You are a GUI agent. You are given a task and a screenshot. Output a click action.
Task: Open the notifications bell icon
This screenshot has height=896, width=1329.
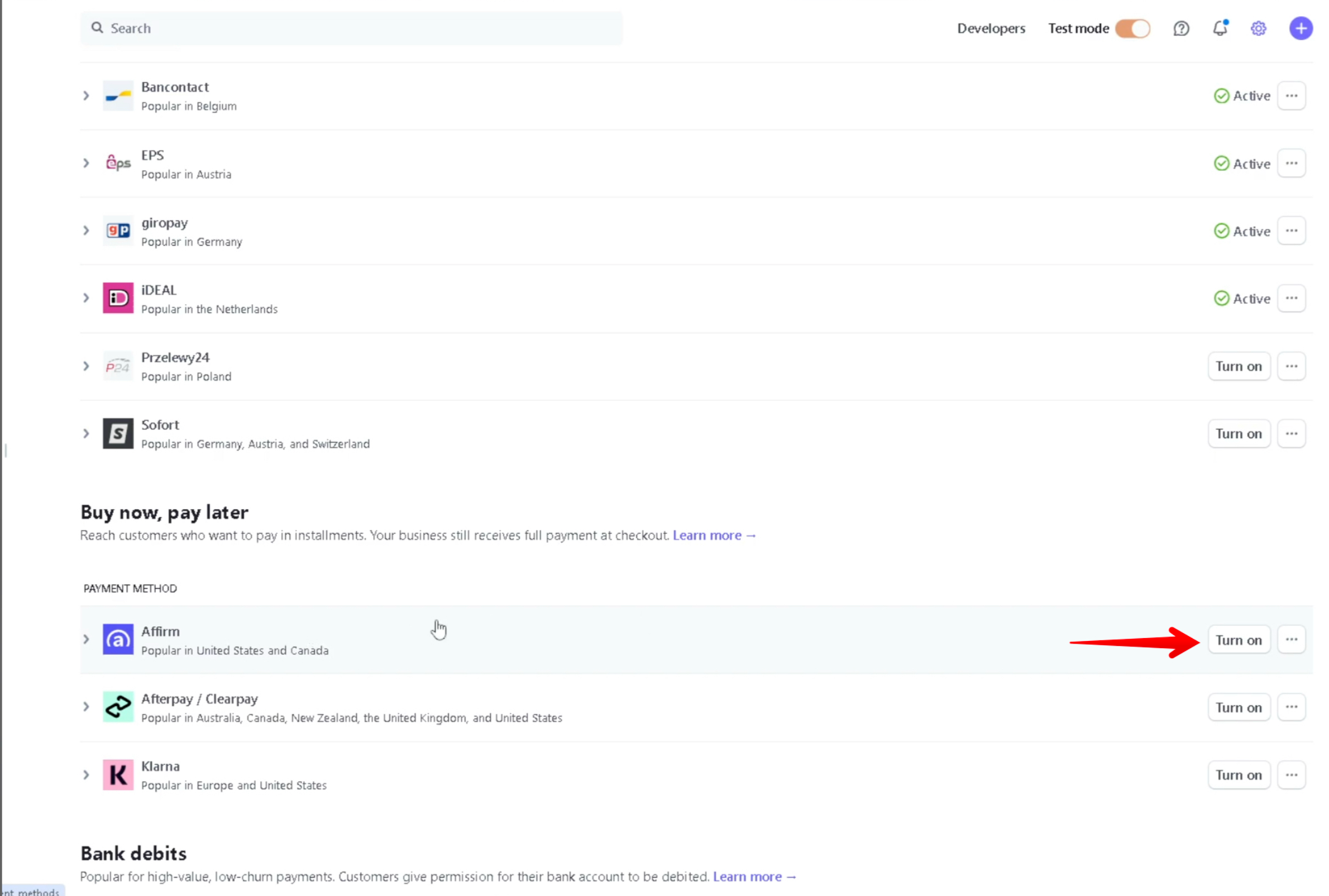coord(1219,28)
